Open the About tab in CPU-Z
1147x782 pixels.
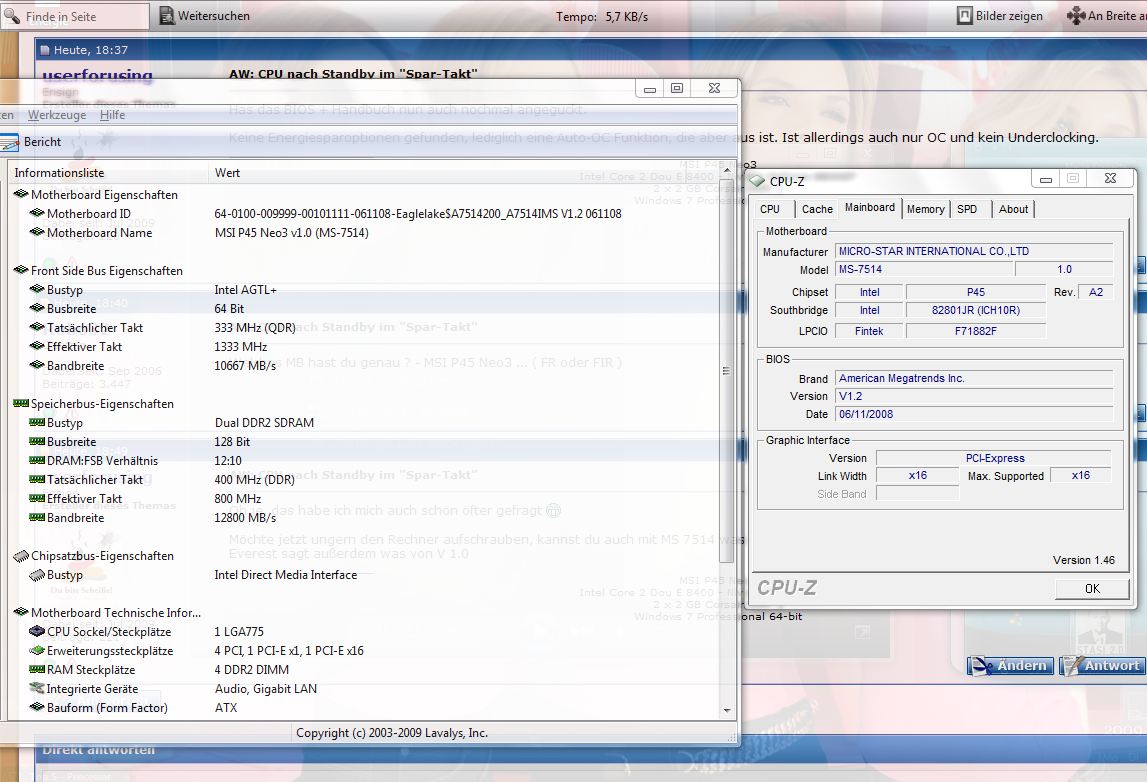(x=1013, y=209)
